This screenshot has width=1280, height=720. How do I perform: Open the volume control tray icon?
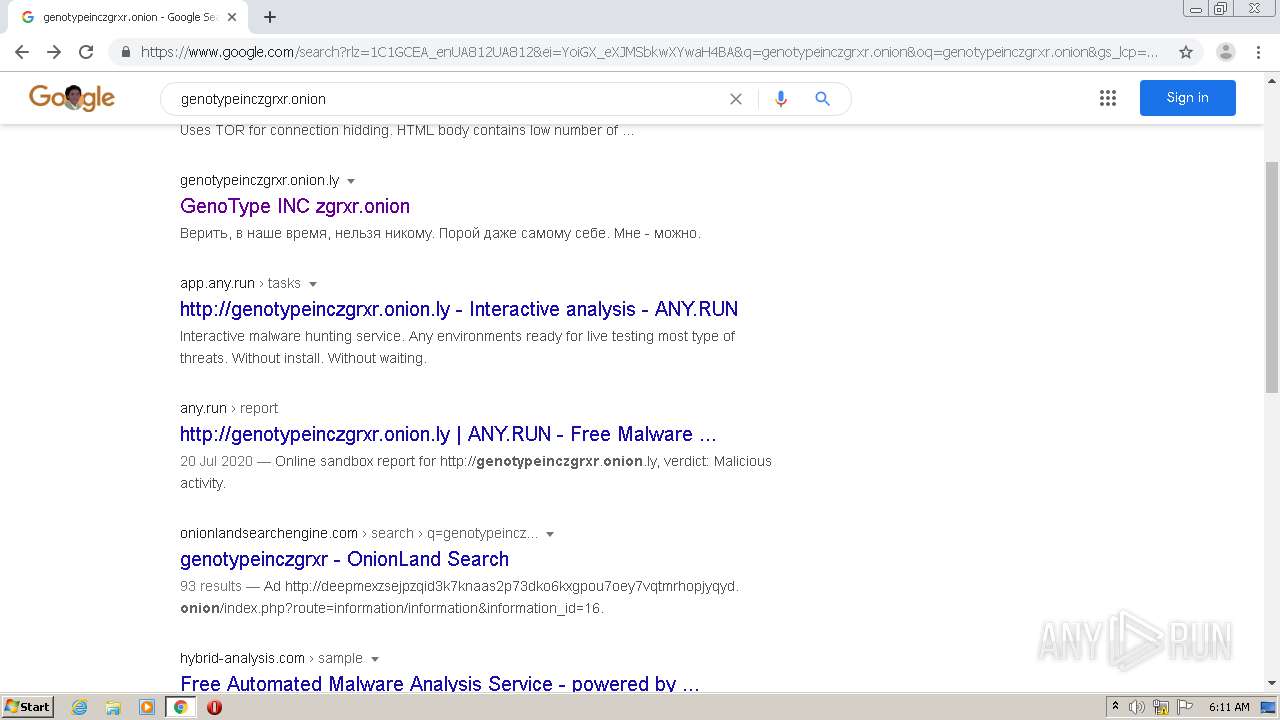click(x=1137, y=707)
